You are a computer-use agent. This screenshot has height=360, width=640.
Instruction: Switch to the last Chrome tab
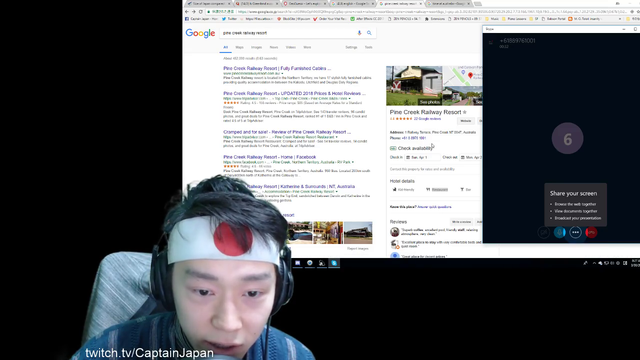click(449, 4)
